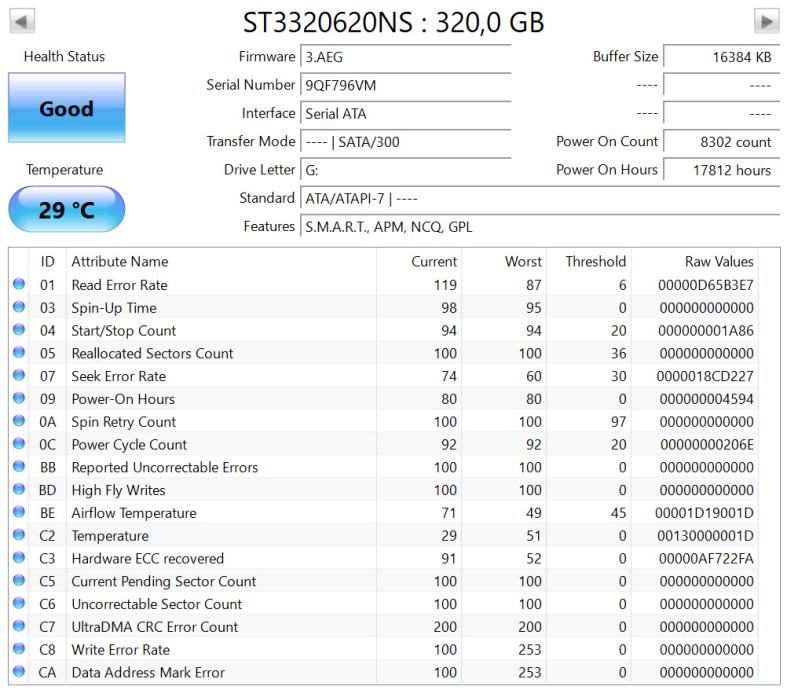Click the Firmware field showing 3.AEG
The height and width of the screenshot is (690, 787).
click(x=406, y=57)
